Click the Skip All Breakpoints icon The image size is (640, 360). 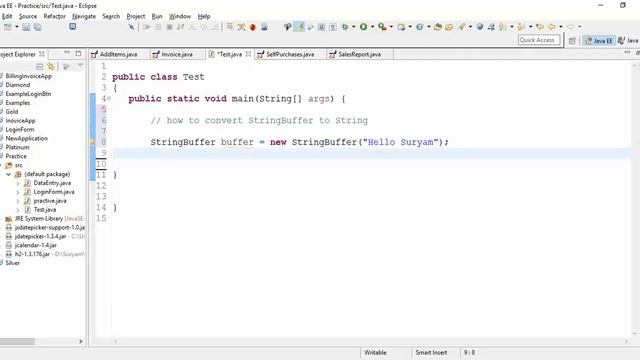pos(131,27)
